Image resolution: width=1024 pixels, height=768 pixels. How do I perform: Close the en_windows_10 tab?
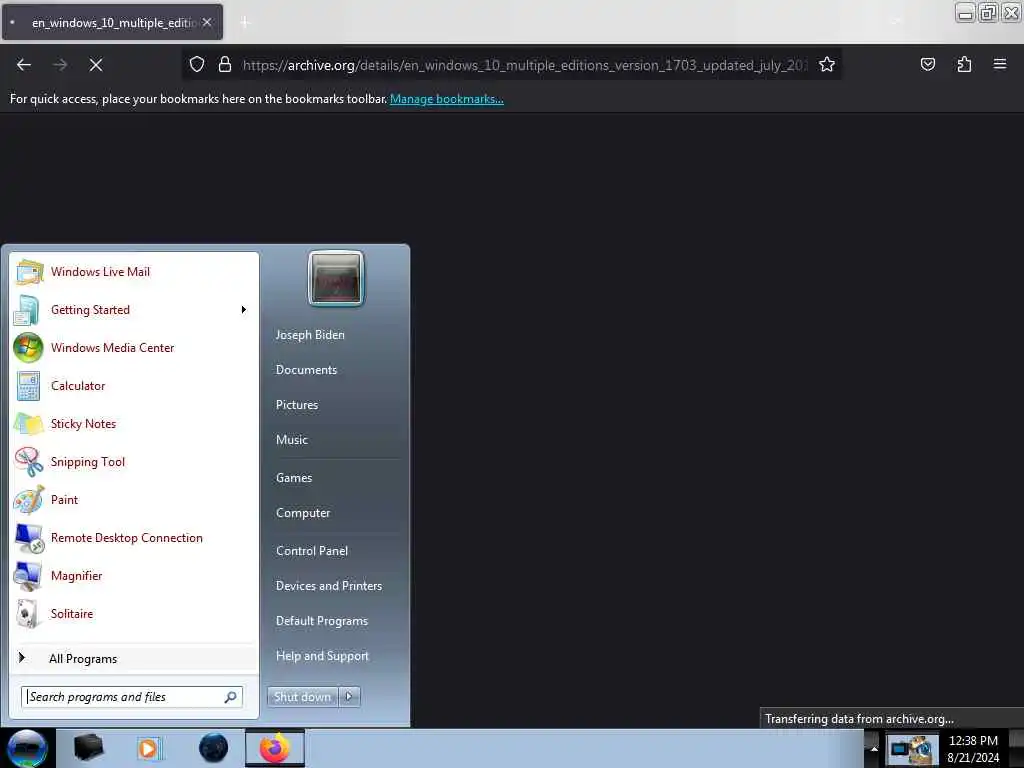point(207,22)
